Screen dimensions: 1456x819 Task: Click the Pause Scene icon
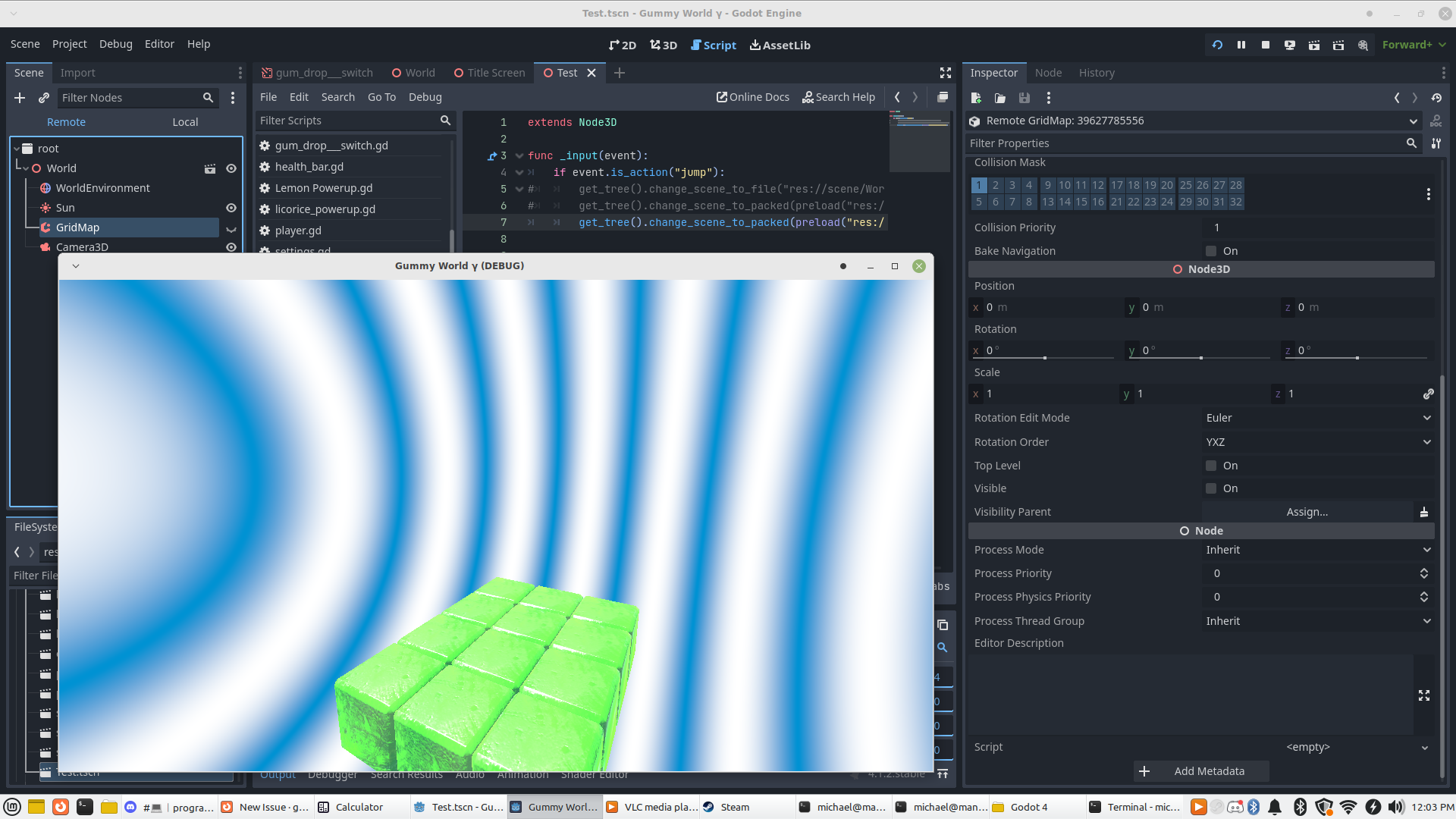[x=1241, y=45]
